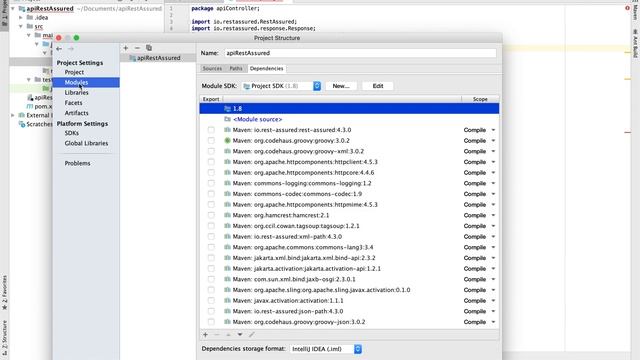The image size is (640, 360).
Task: Click the pom.xml Maven file icon
Action: coord(30,106)
